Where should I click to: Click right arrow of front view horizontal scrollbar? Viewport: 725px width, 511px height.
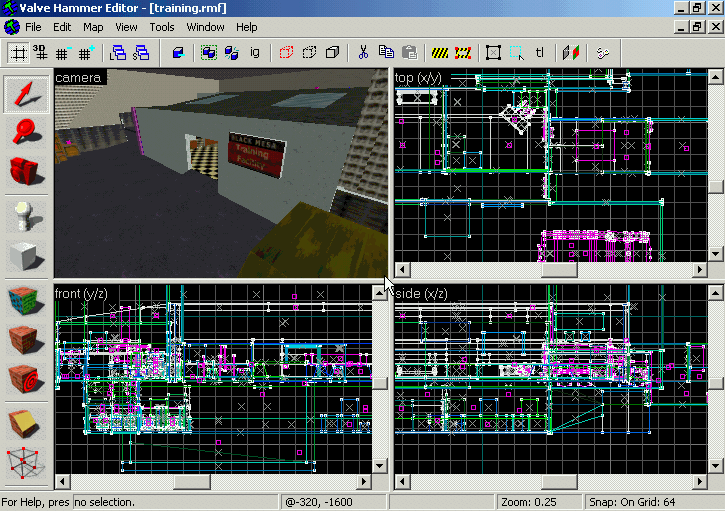coord(364,482)
